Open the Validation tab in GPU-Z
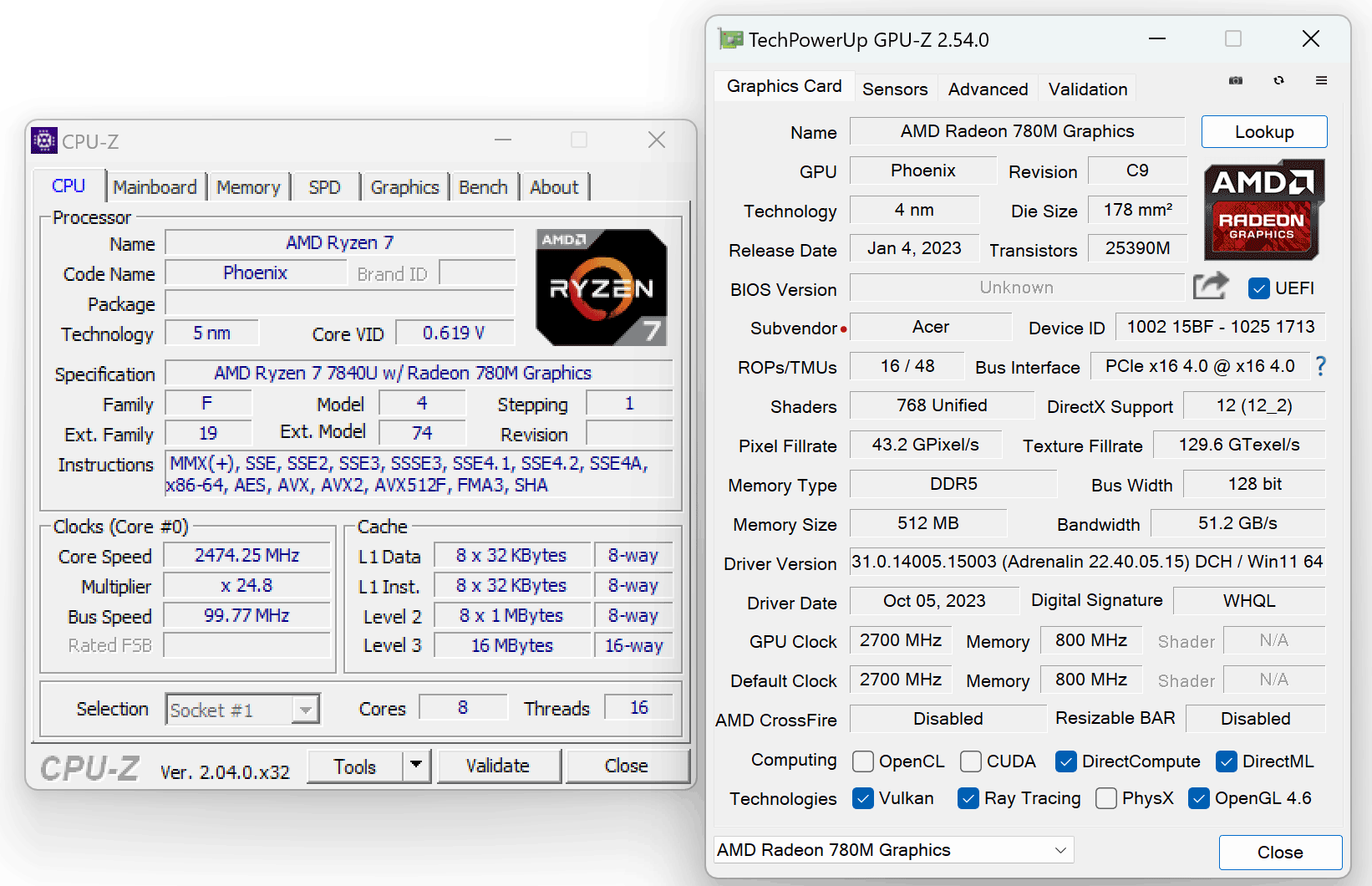Screen dimensions: 1372x886 [x=1088, y=89]
